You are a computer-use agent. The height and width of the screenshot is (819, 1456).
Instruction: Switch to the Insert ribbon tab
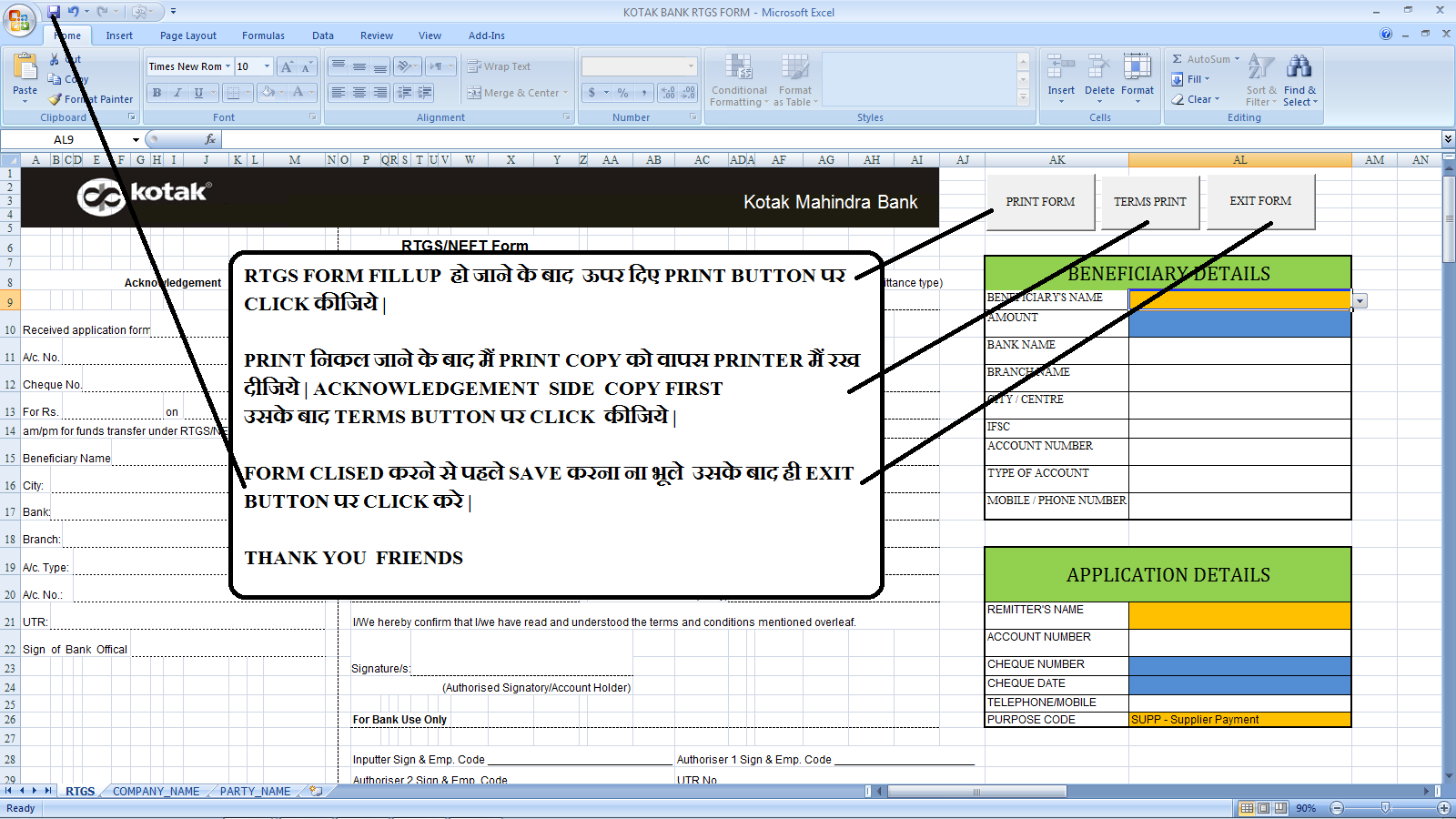[x=119, y=35]
